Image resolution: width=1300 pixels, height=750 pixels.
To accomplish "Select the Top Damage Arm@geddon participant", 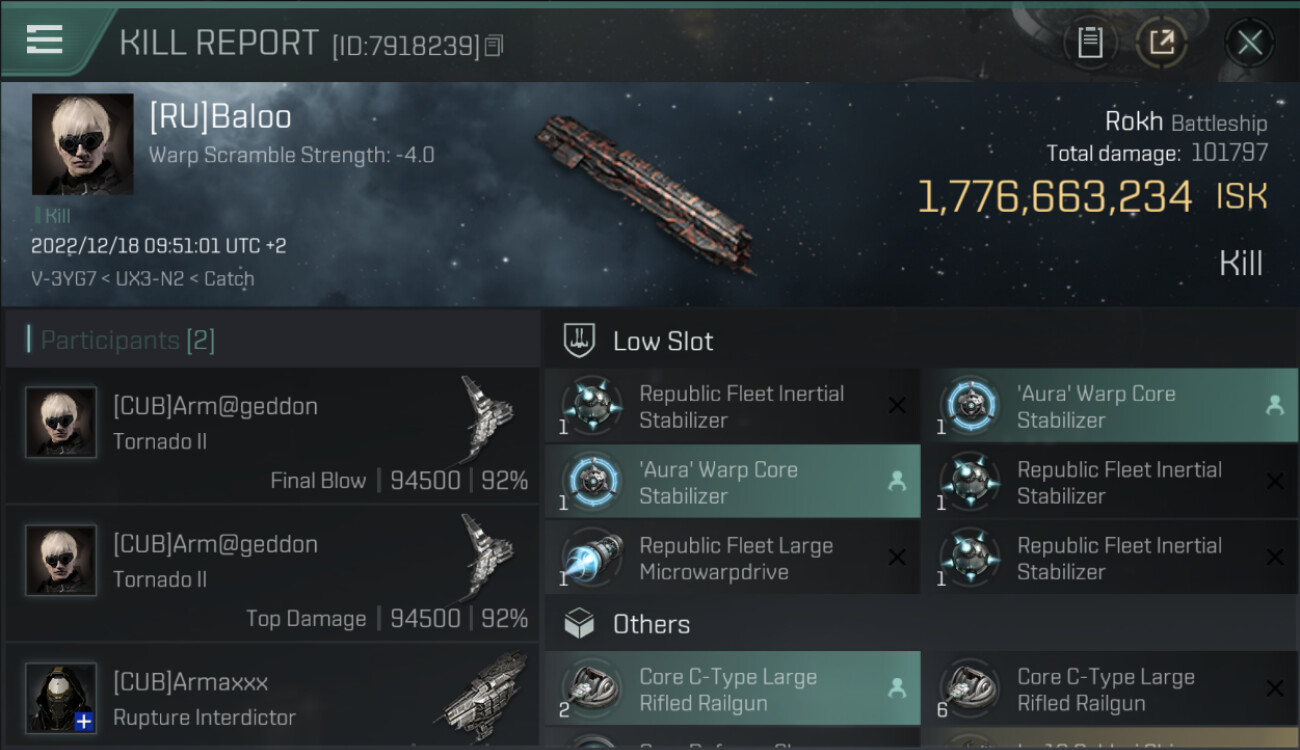I will (x=272, y=573).
